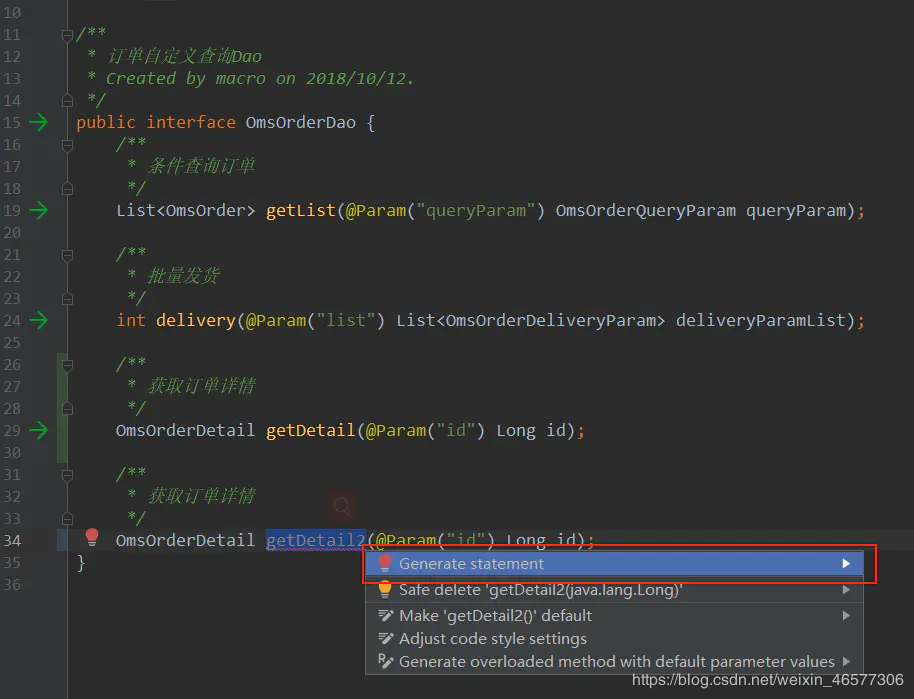Collapse the getList comment block fold marker

click(x=67, y=145)
